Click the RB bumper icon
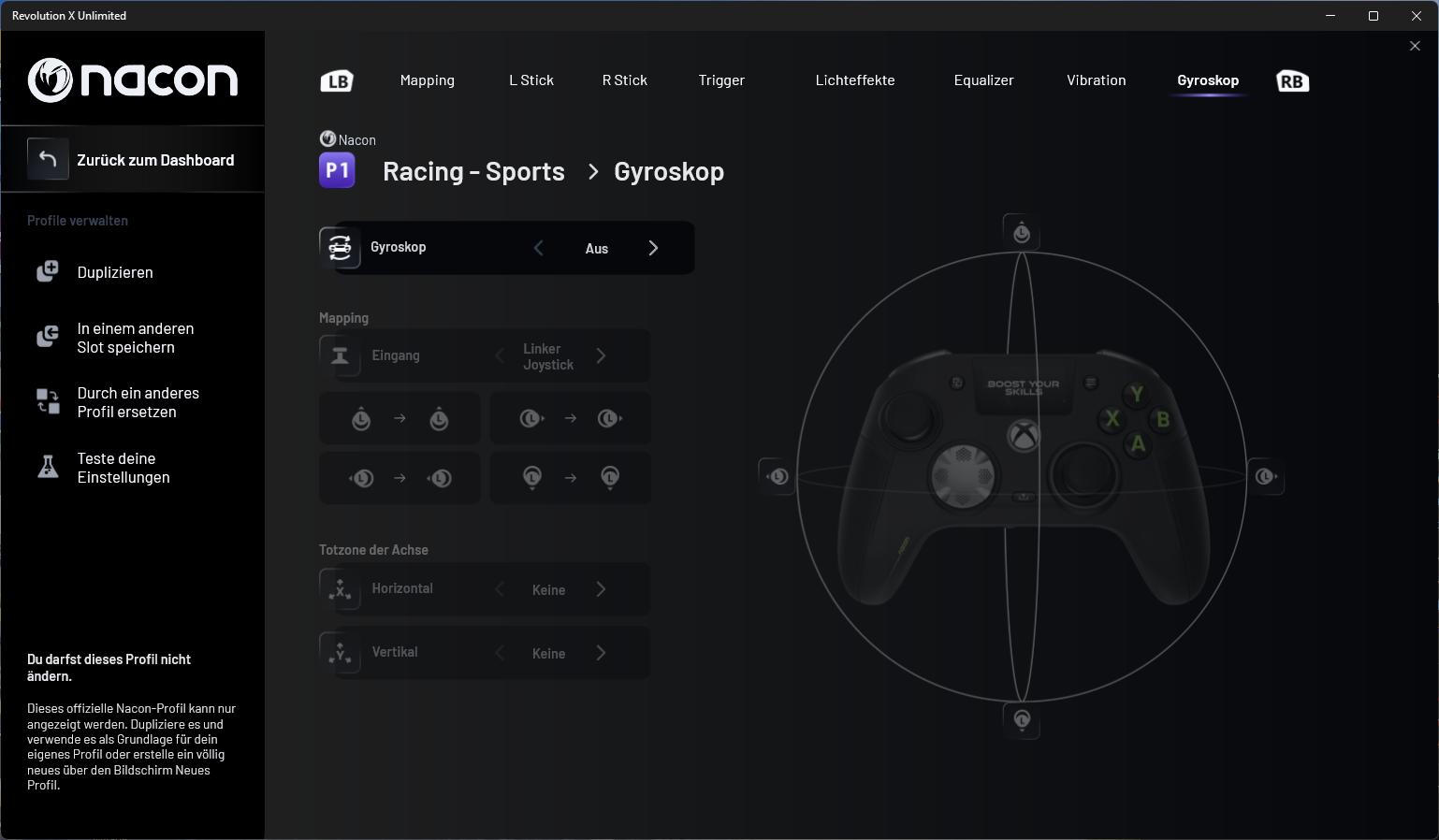This screenshot has height=840, width=1439. click(1292, 81)
